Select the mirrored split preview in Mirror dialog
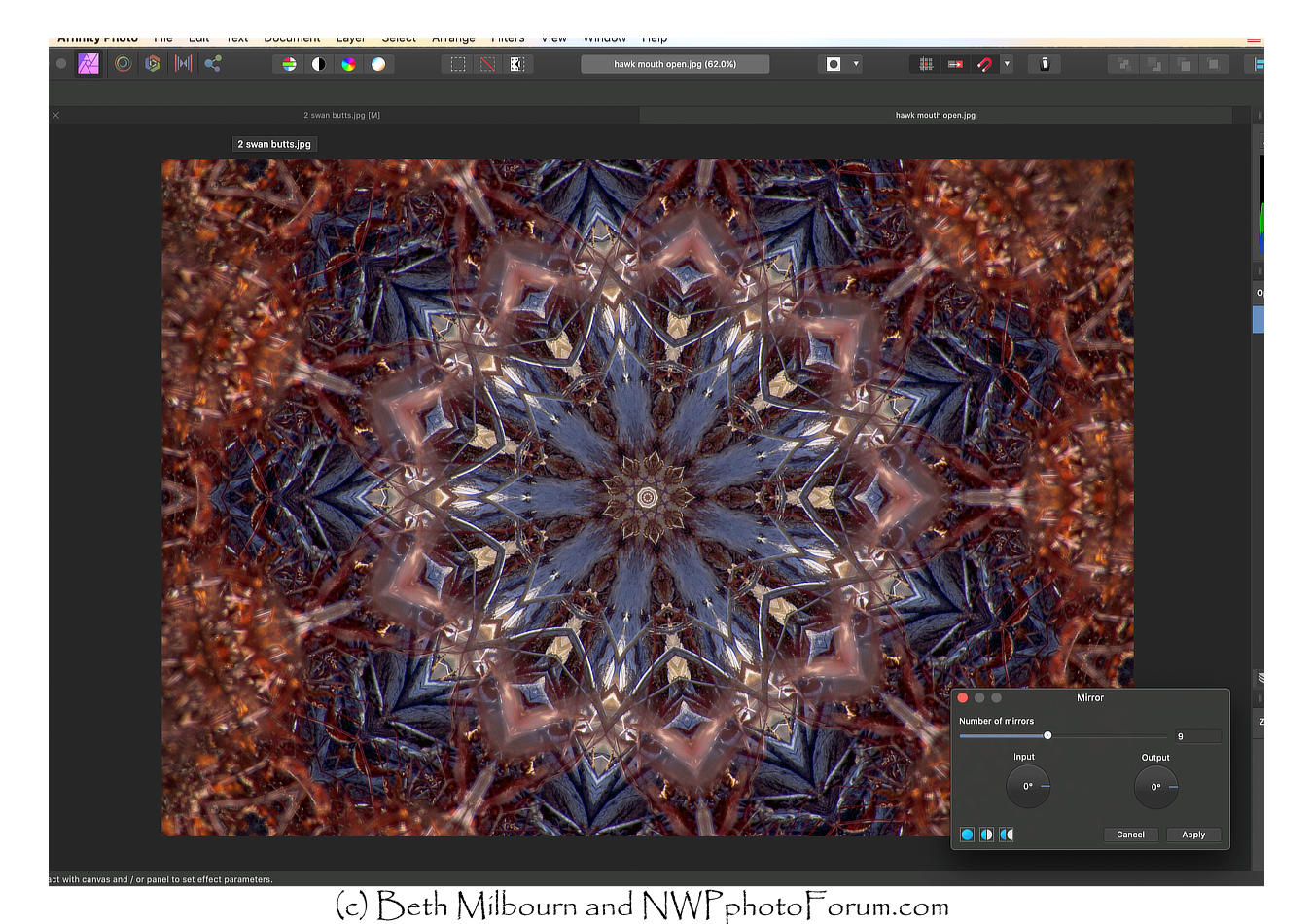This screenshot has height=924, width=1313. [1007, 835]
